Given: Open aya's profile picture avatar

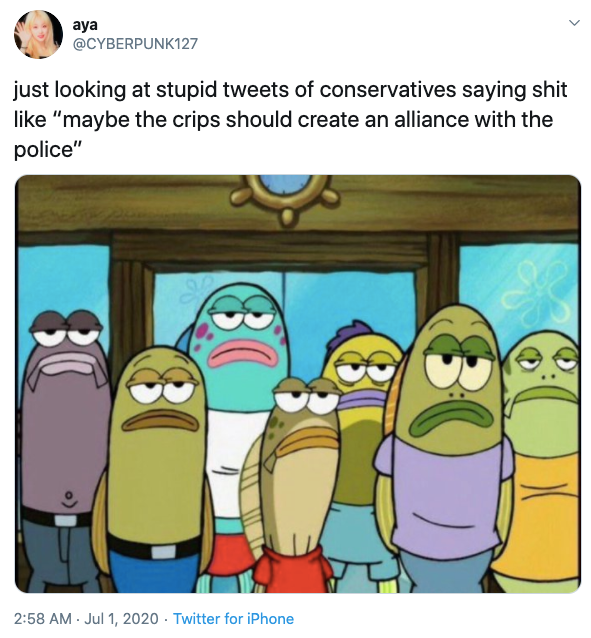Looking at the screenshot, I should click(x=38, y=34).
